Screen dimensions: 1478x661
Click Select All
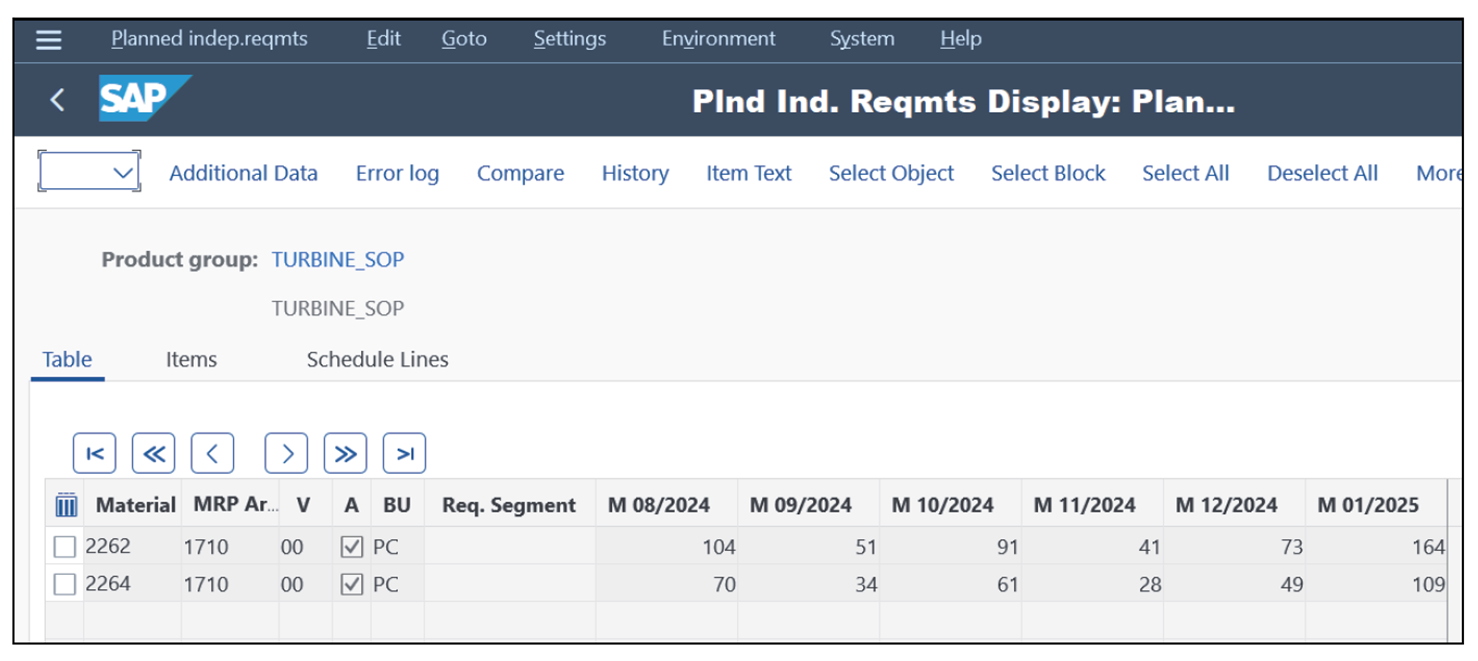(1185, 173)
